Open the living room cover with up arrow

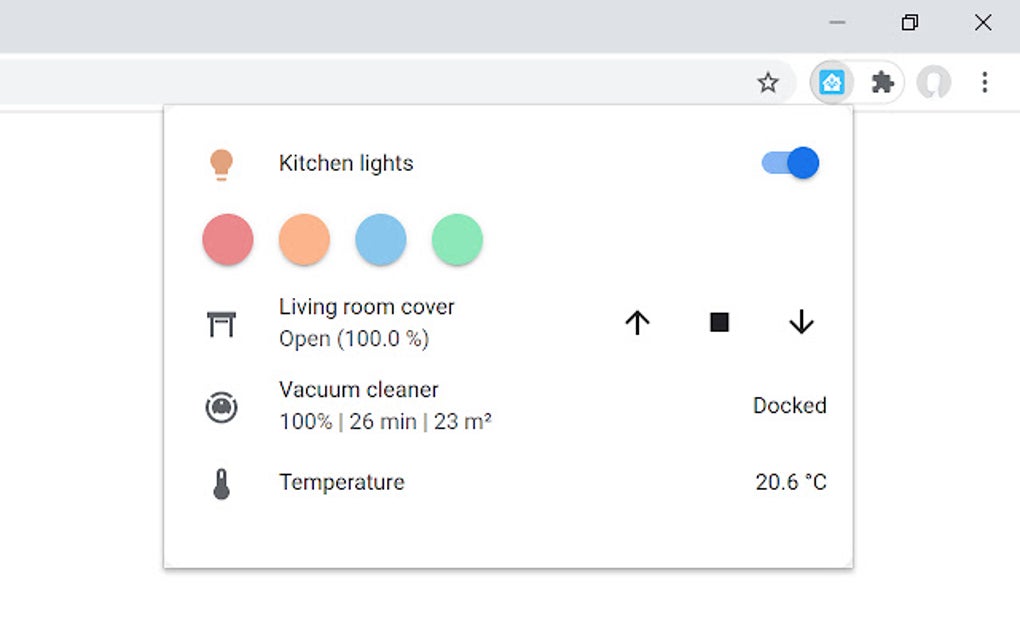(x=637, y=322)
